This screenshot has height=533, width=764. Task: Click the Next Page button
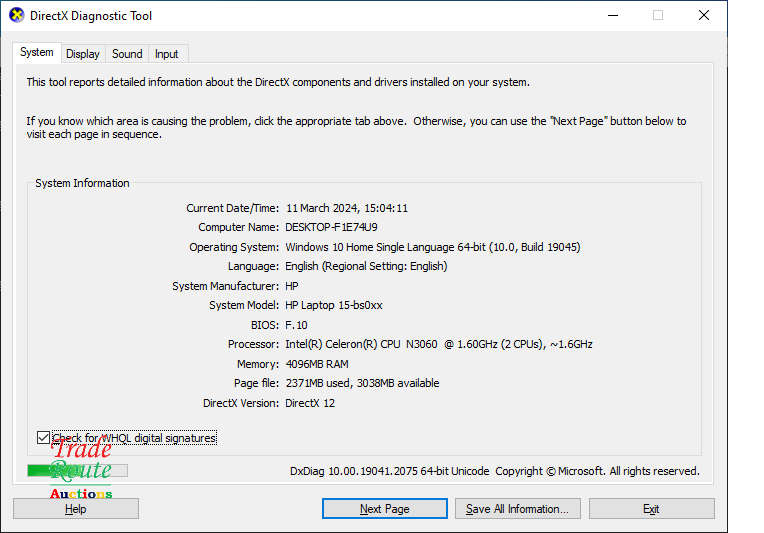[384, 509]
